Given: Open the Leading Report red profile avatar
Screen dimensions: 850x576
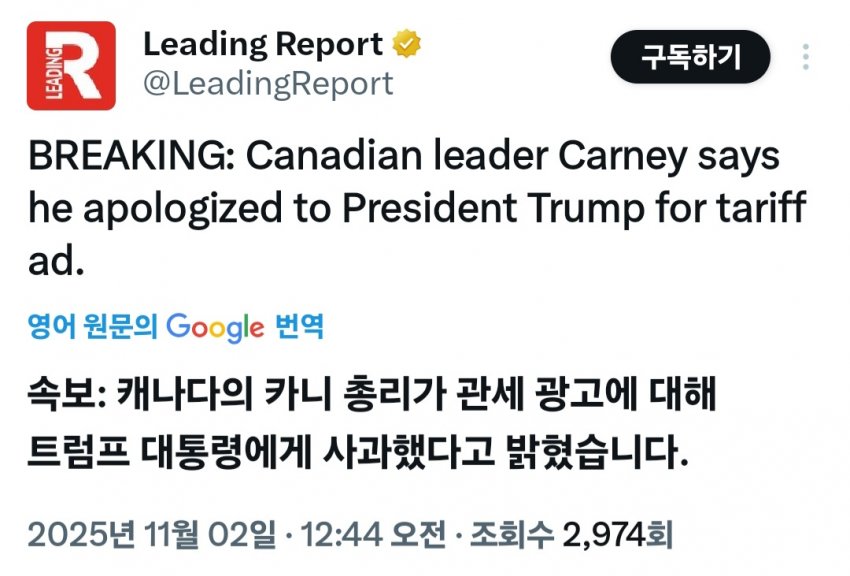Looking at the screenshot, I should [70, 66].
